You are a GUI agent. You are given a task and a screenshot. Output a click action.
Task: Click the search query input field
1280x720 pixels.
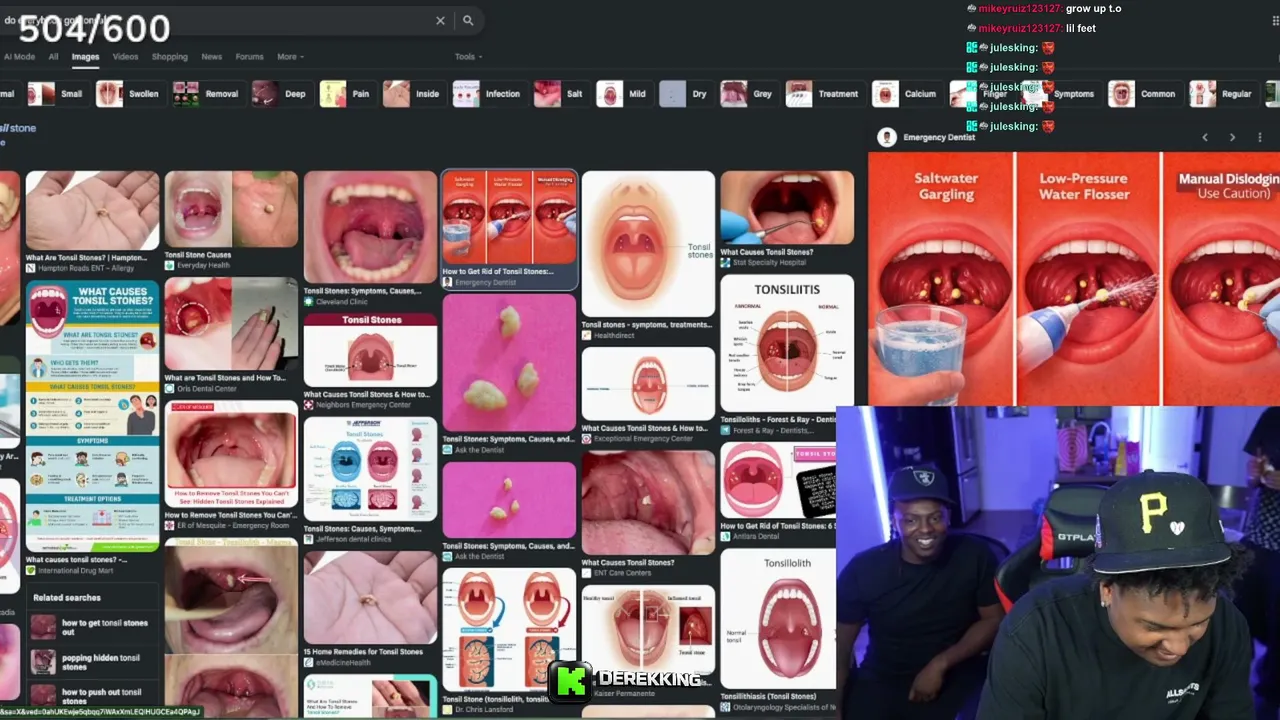[215, 20]
